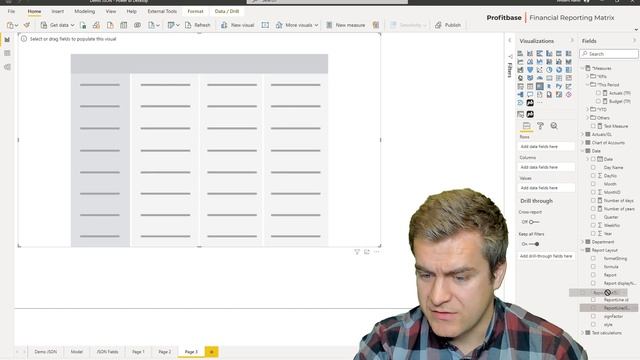Image resolution: width=640 pixels, height=360 pixels.
Task: Go to the Page 1 report tab
Action: coord(138,351)
